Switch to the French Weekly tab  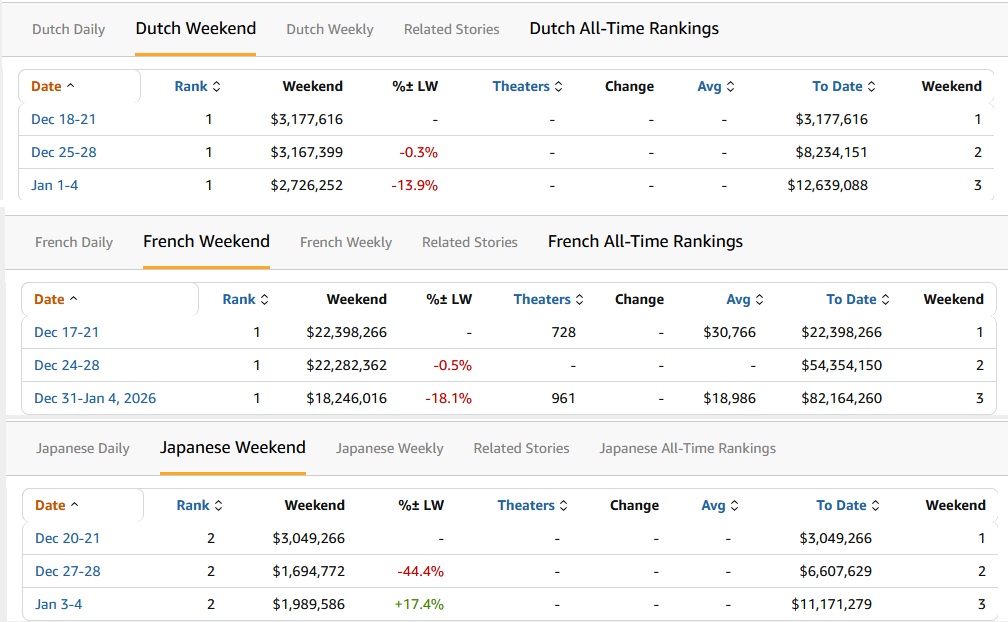pyautogui.click(x=346, y=242)
